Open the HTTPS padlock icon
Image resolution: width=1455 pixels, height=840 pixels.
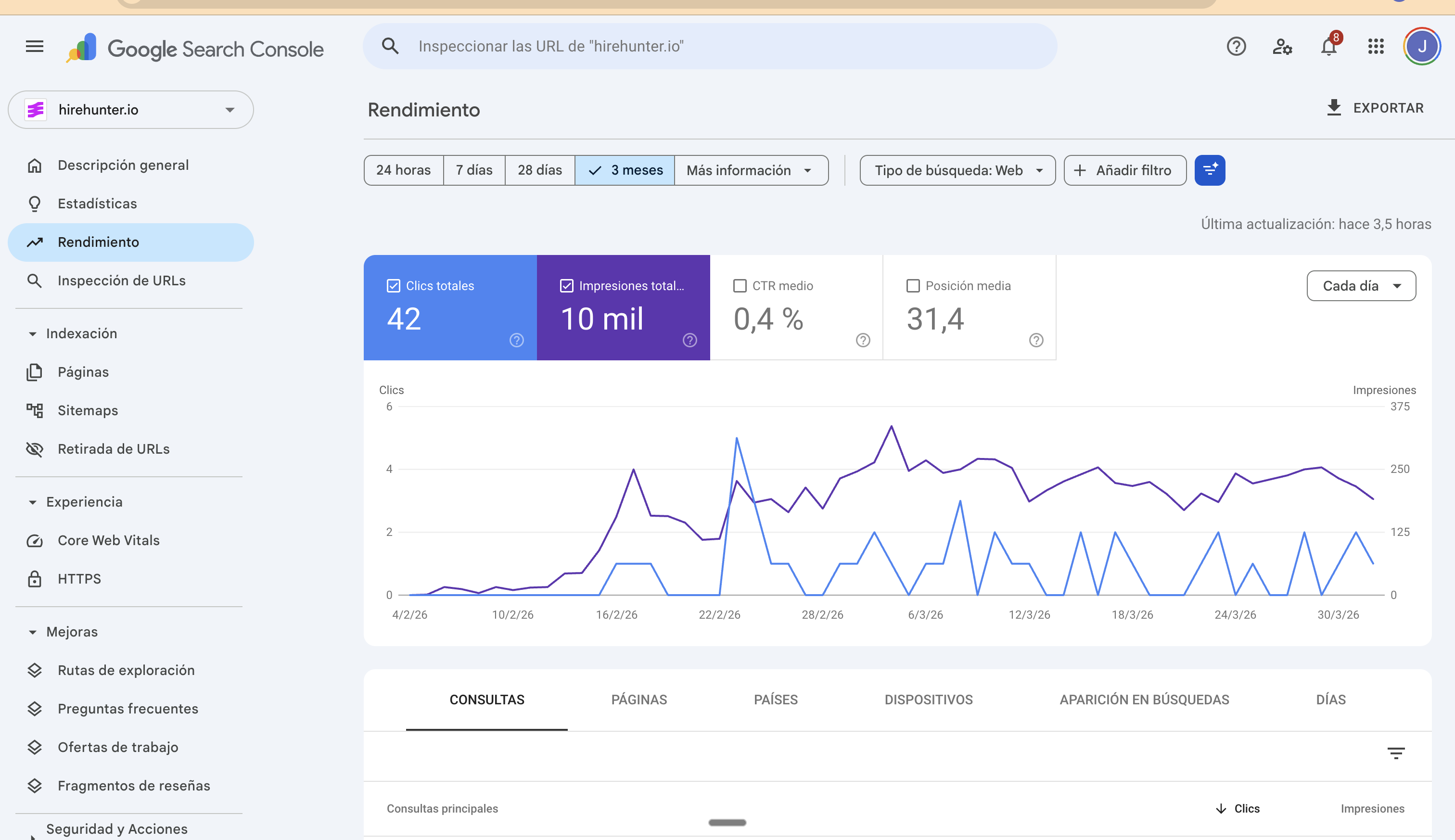tap(35, 579)
